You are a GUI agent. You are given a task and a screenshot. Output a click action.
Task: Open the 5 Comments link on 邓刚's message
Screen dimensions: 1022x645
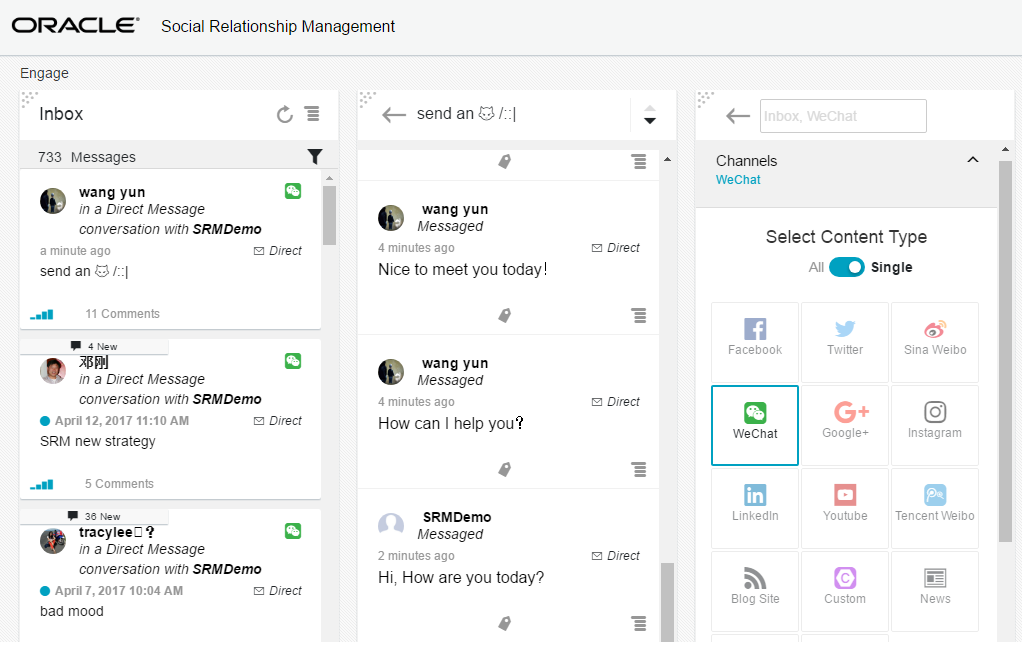pos(117,483)
